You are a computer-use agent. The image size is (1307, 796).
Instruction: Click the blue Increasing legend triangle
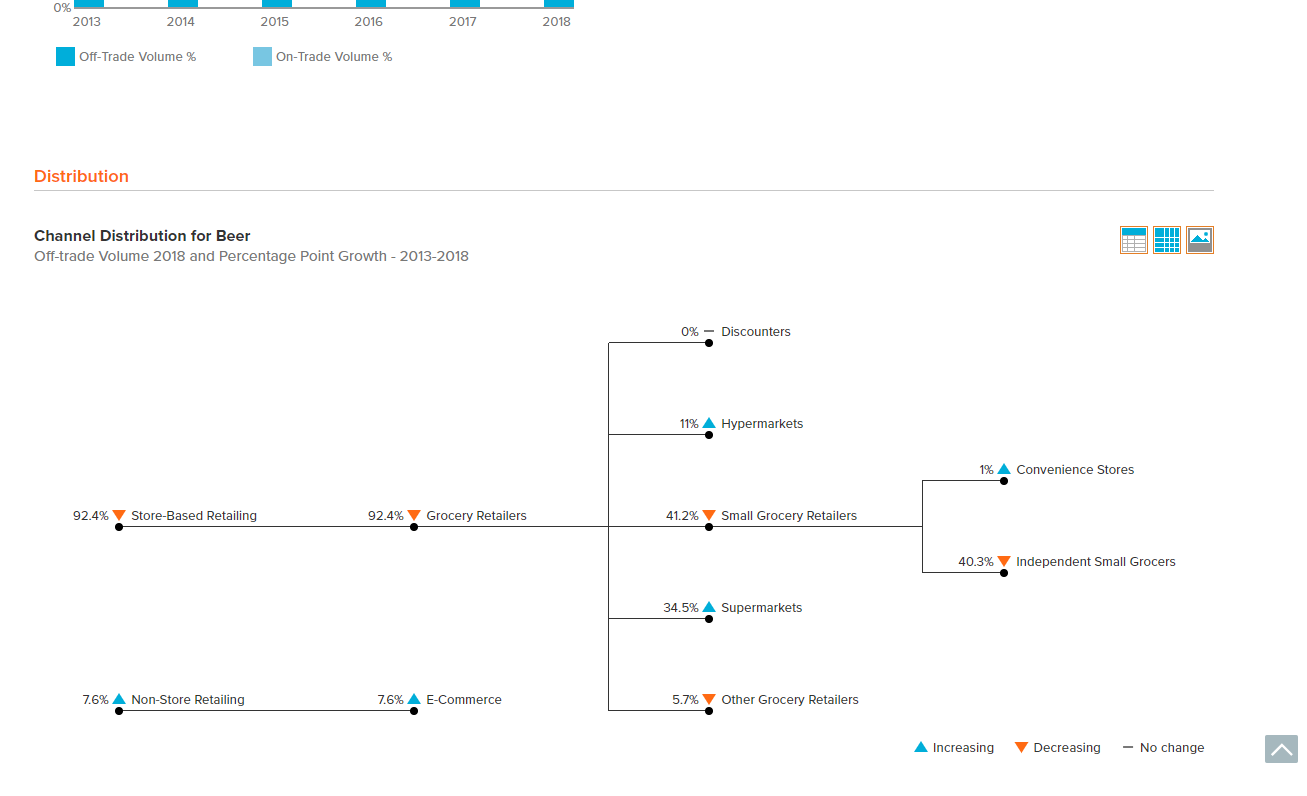921,747
